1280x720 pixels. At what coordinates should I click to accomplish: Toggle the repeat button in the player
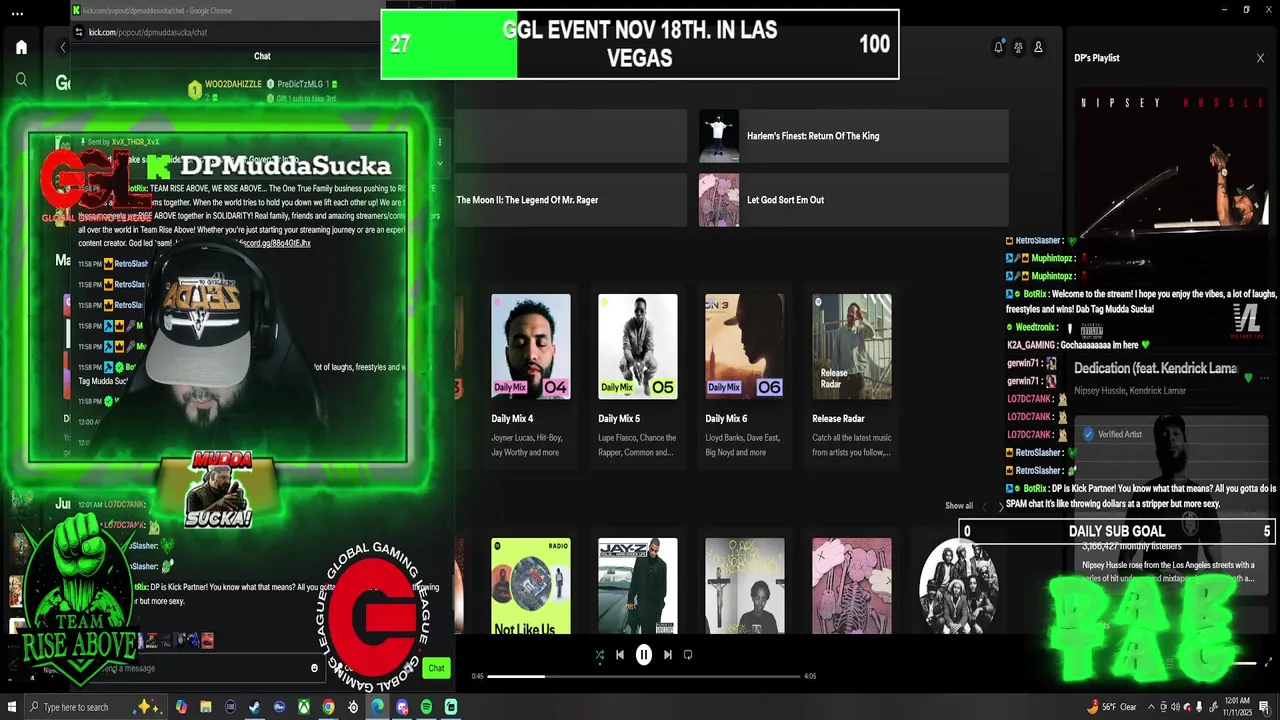[x=688, y=655]
